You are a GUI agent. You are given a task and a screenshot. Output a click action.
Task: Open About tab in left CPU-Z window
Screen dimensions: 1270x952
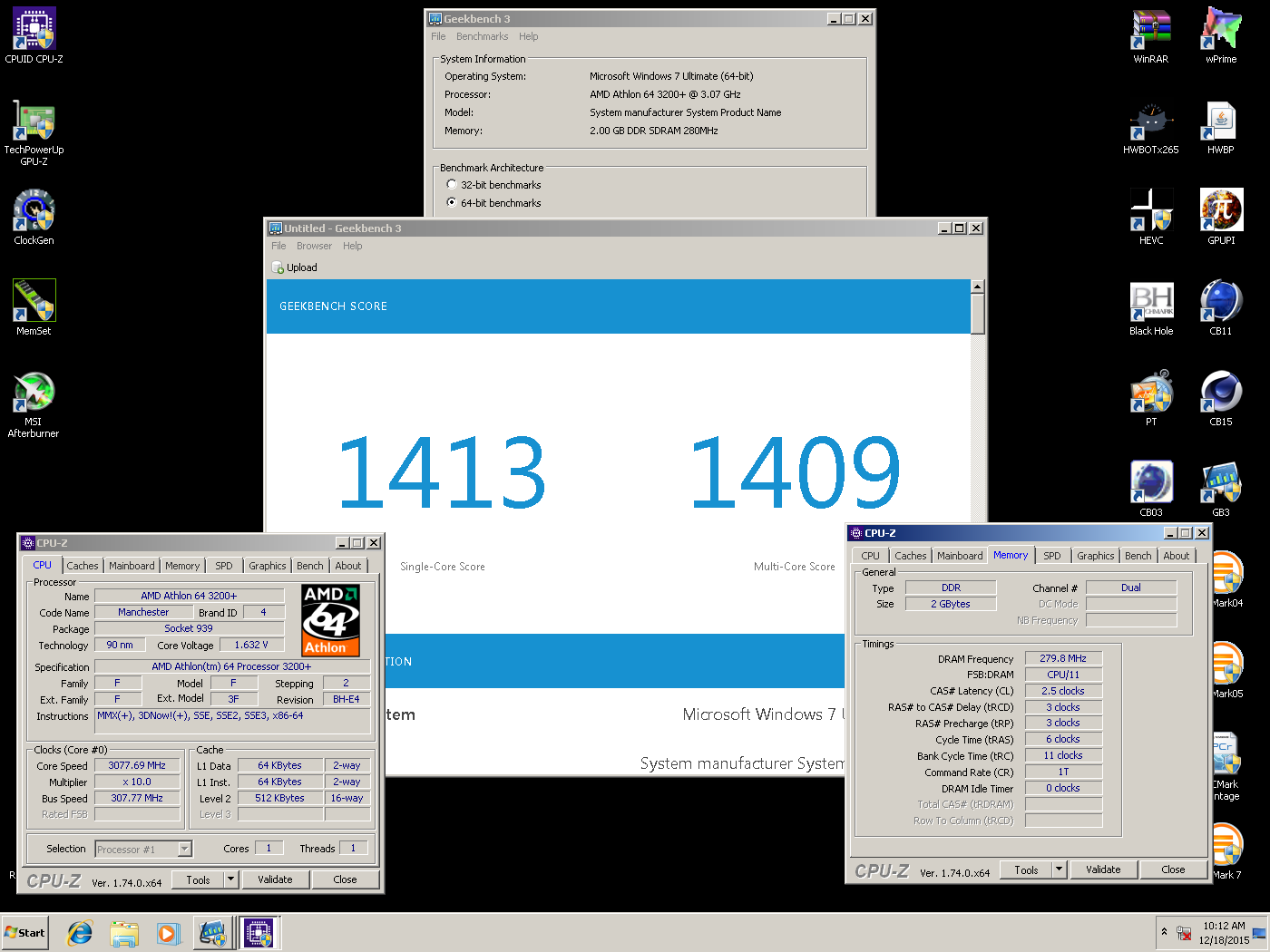(348, 566)
